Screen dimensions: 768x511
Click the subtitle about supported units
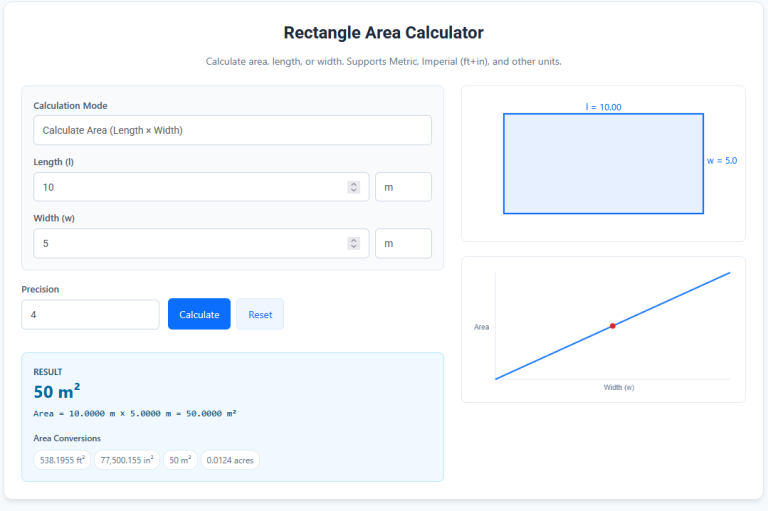click(384, 62)
